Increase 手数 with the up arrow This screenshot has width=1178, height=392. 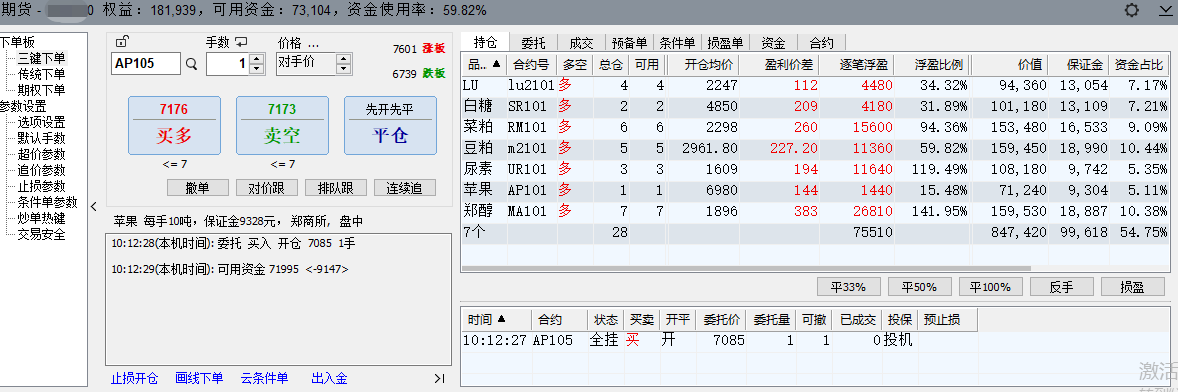tap(257, 59)
